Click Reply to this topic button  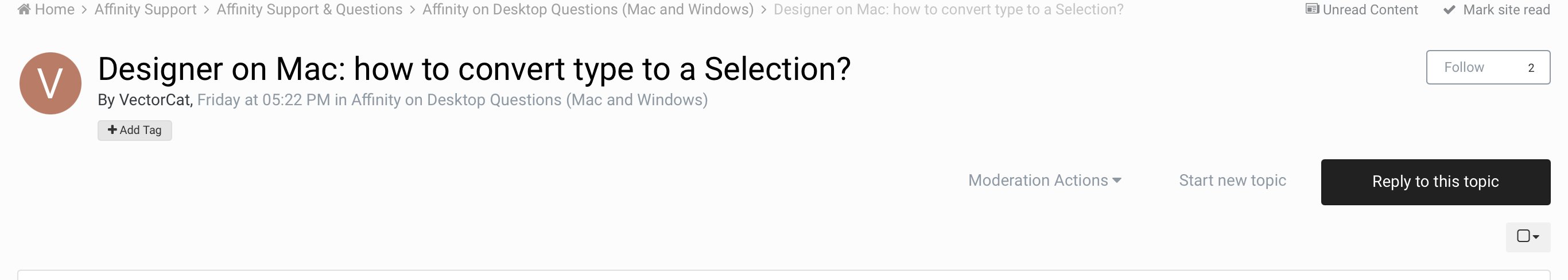coord(1435,182)
